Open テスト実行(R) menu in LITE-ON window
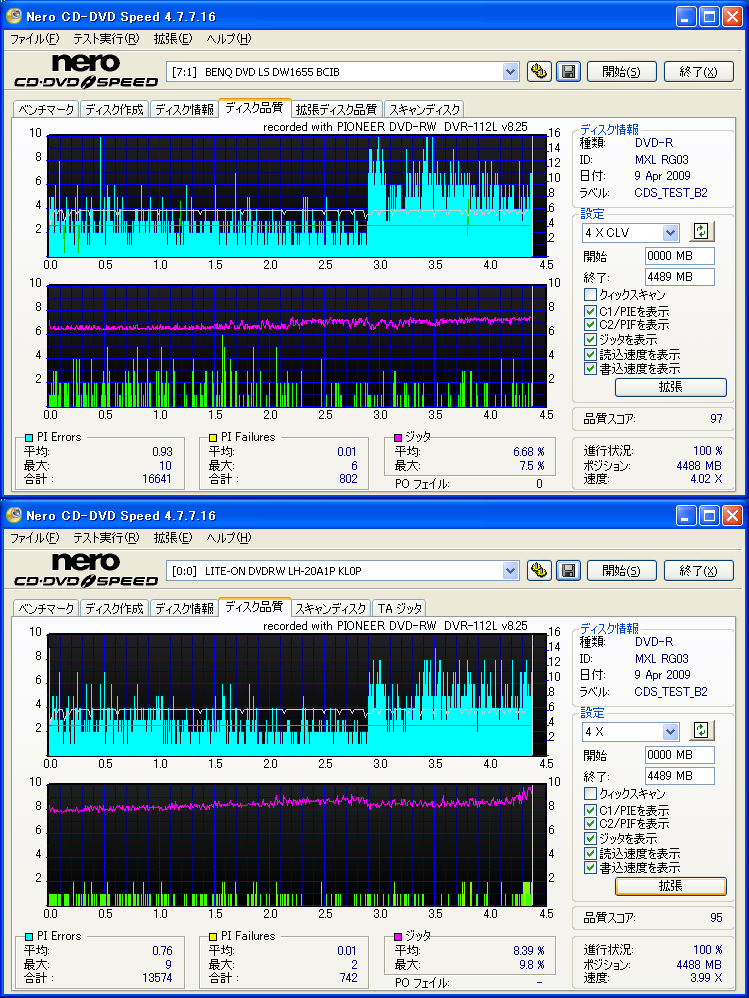749x998 pixels. [x=106, y=538]
